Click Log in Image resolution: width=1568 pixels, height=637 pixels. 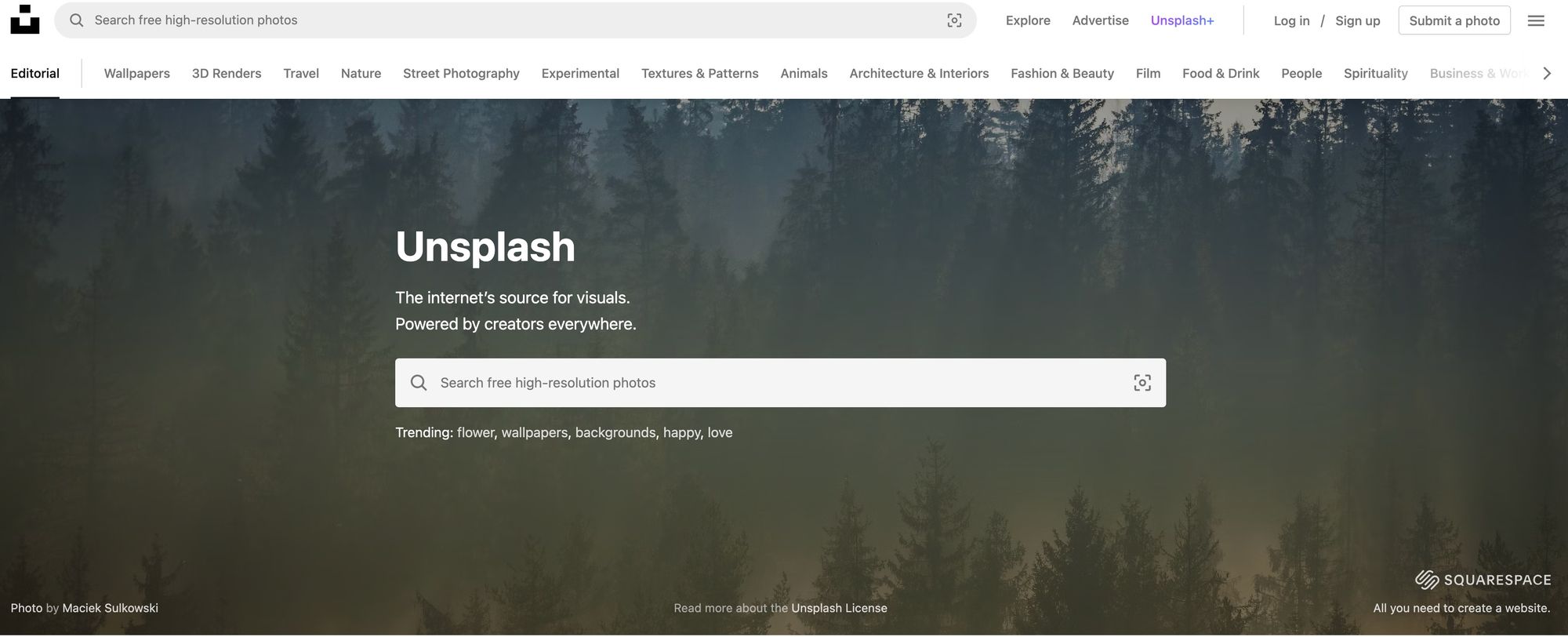pos(1291,20)
